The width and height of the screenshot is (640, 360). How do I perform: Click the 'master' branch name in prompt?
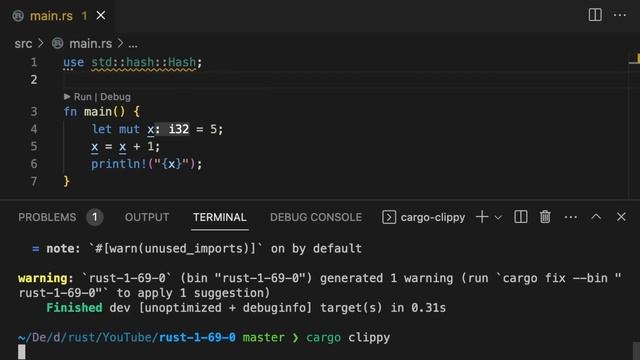click(263, 338)
